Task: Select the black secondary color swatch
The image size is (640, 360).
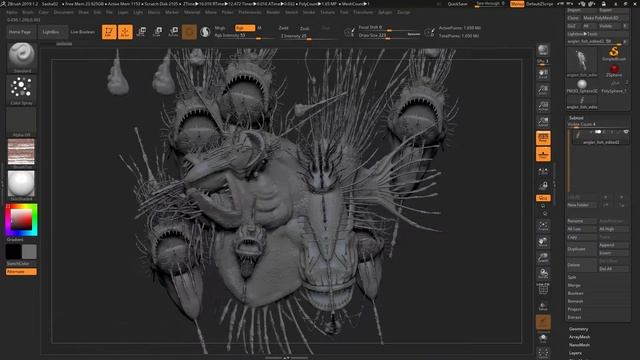Action: click(13, 252)
